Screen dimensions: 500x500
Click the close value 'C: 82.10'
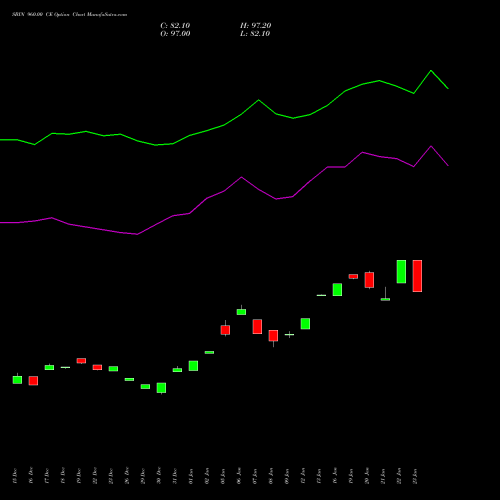tap(175, 26)
